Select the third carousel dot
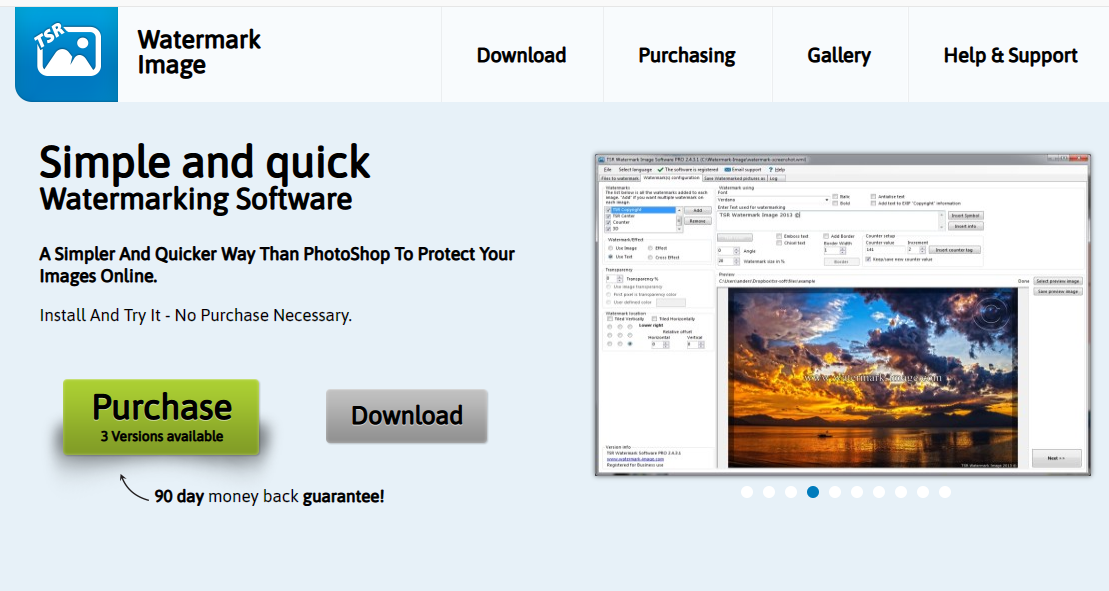This screenshot has height=591, width=1109. point(791,492)
